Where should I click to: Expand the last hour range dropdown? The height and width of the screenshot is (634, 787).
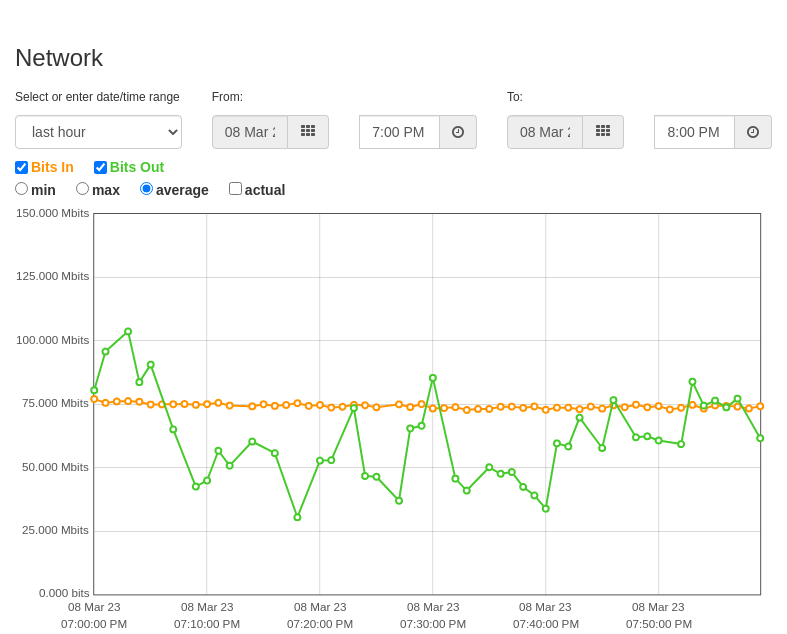click(98, 132)
